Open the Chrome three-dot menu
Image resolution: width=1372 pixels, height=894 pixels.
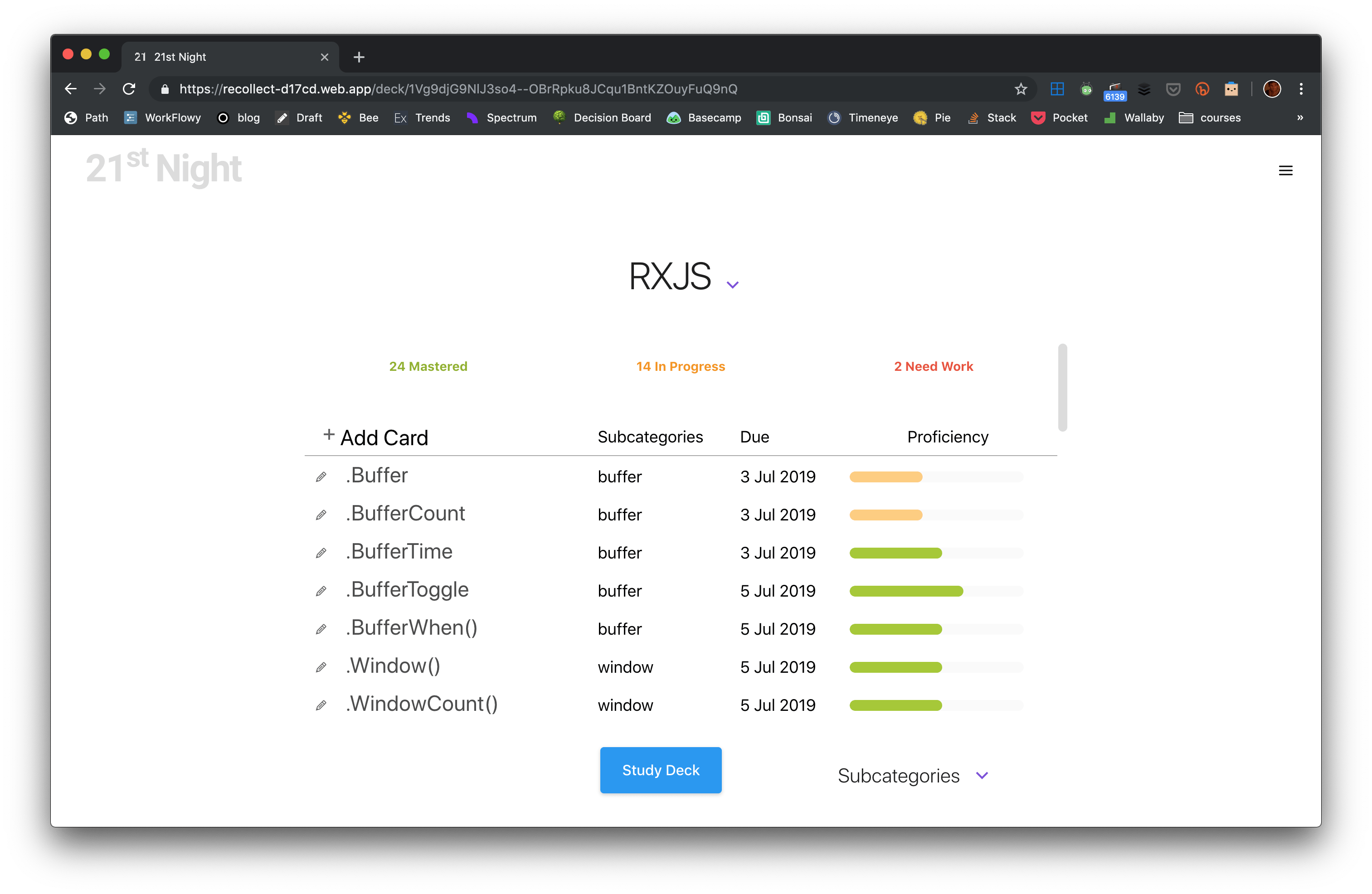coord(1300,89)
